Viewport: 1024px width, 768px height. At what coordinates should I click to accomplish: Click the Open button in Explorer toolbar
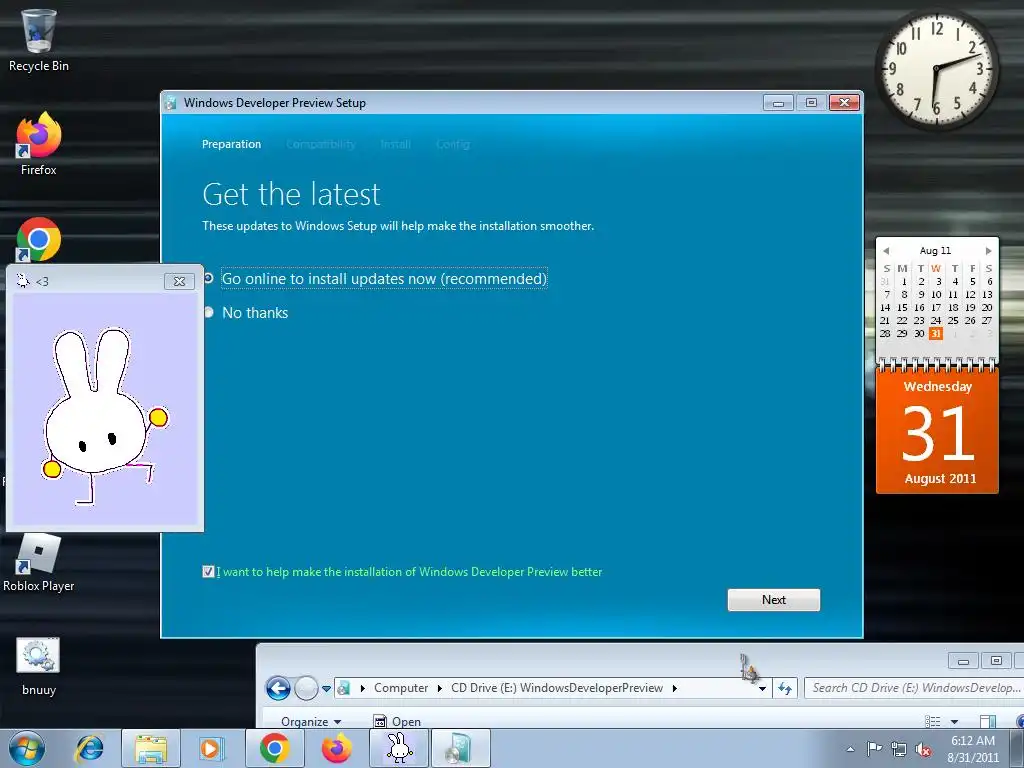[397, 722]
